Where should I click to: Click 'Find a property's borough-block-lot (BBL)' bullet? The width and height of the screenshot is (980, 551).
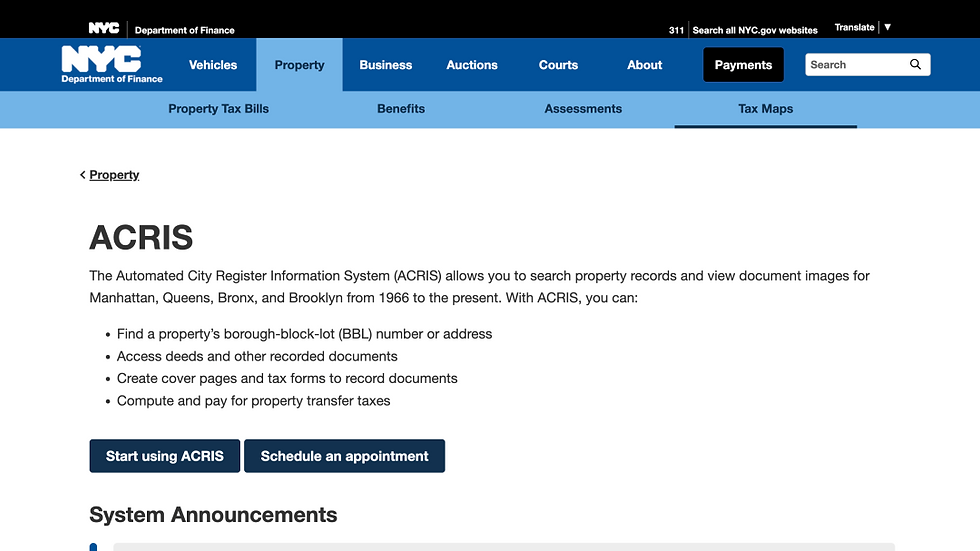pos(304,334)
